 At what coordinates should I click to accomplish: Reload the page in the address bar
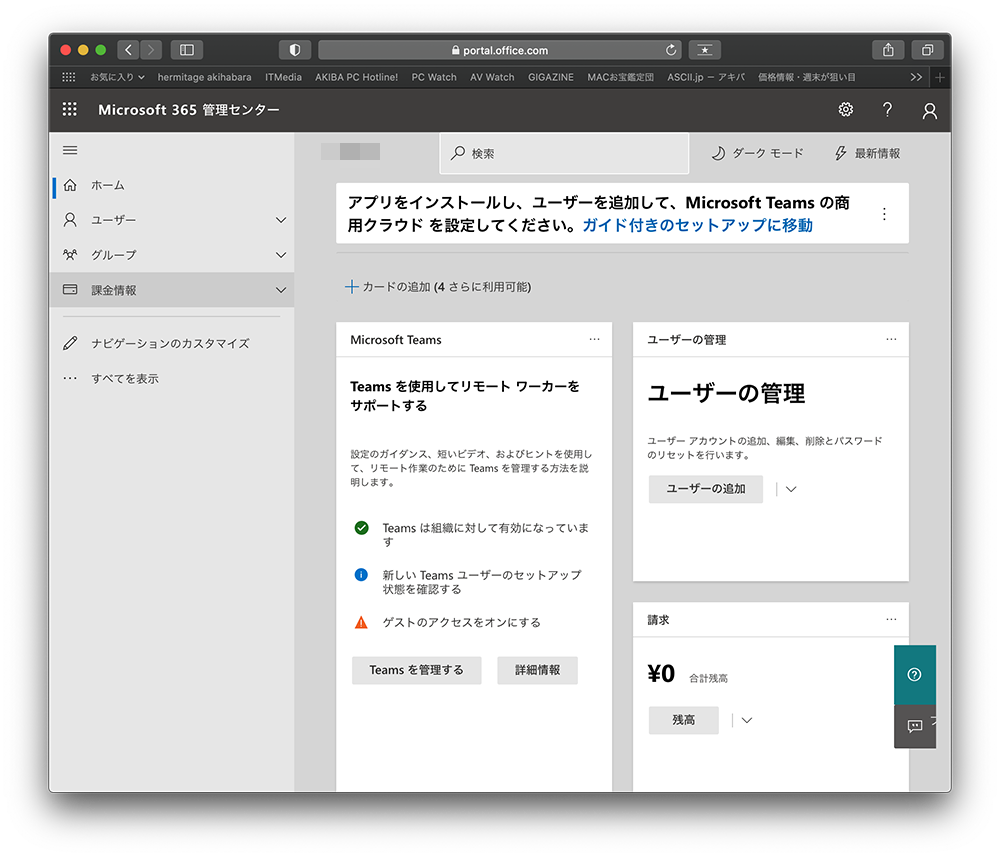point(671,50)
